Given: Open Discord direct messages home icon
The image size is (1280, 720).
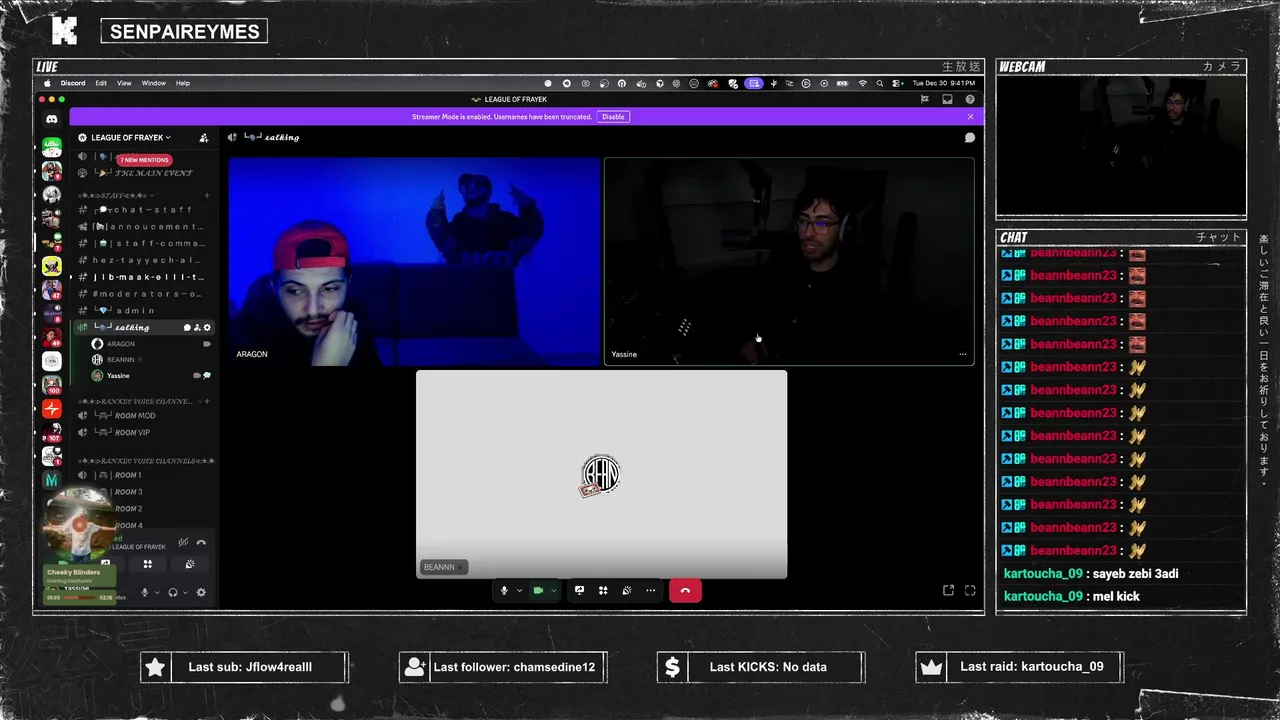Looking at the screenshot, I should [x=52, y=119].
